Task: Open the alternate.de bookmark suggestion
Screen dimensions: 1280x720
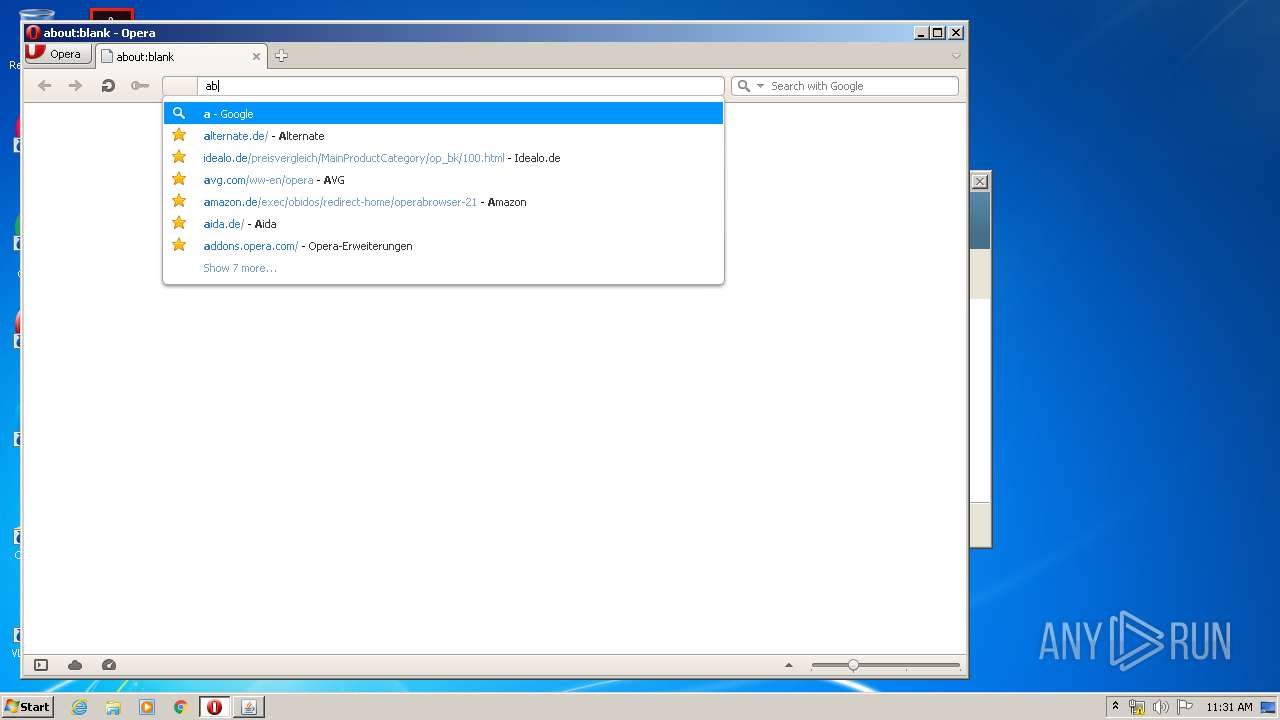Action: coord(443,136)
